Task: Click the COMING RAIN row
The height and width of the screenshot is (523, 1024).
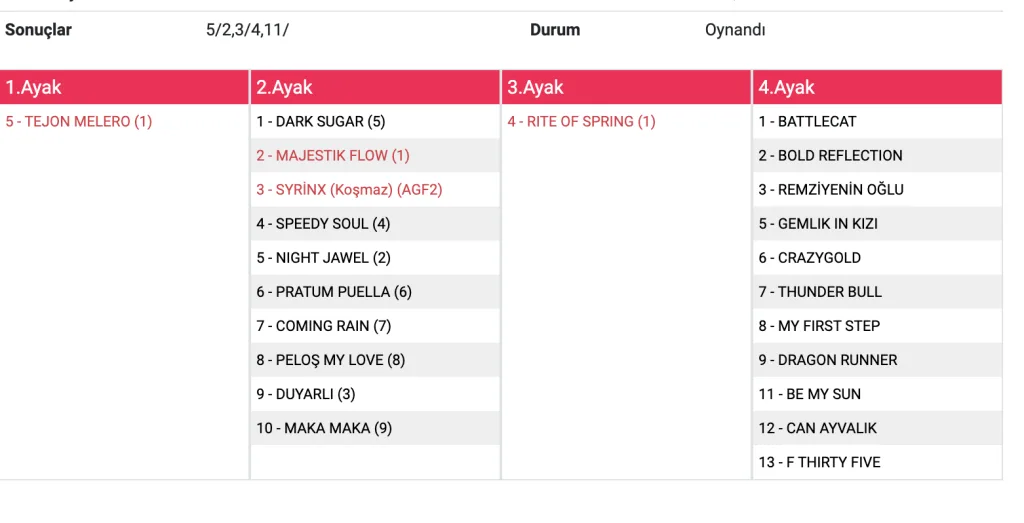Action: (x=323, y=326)
